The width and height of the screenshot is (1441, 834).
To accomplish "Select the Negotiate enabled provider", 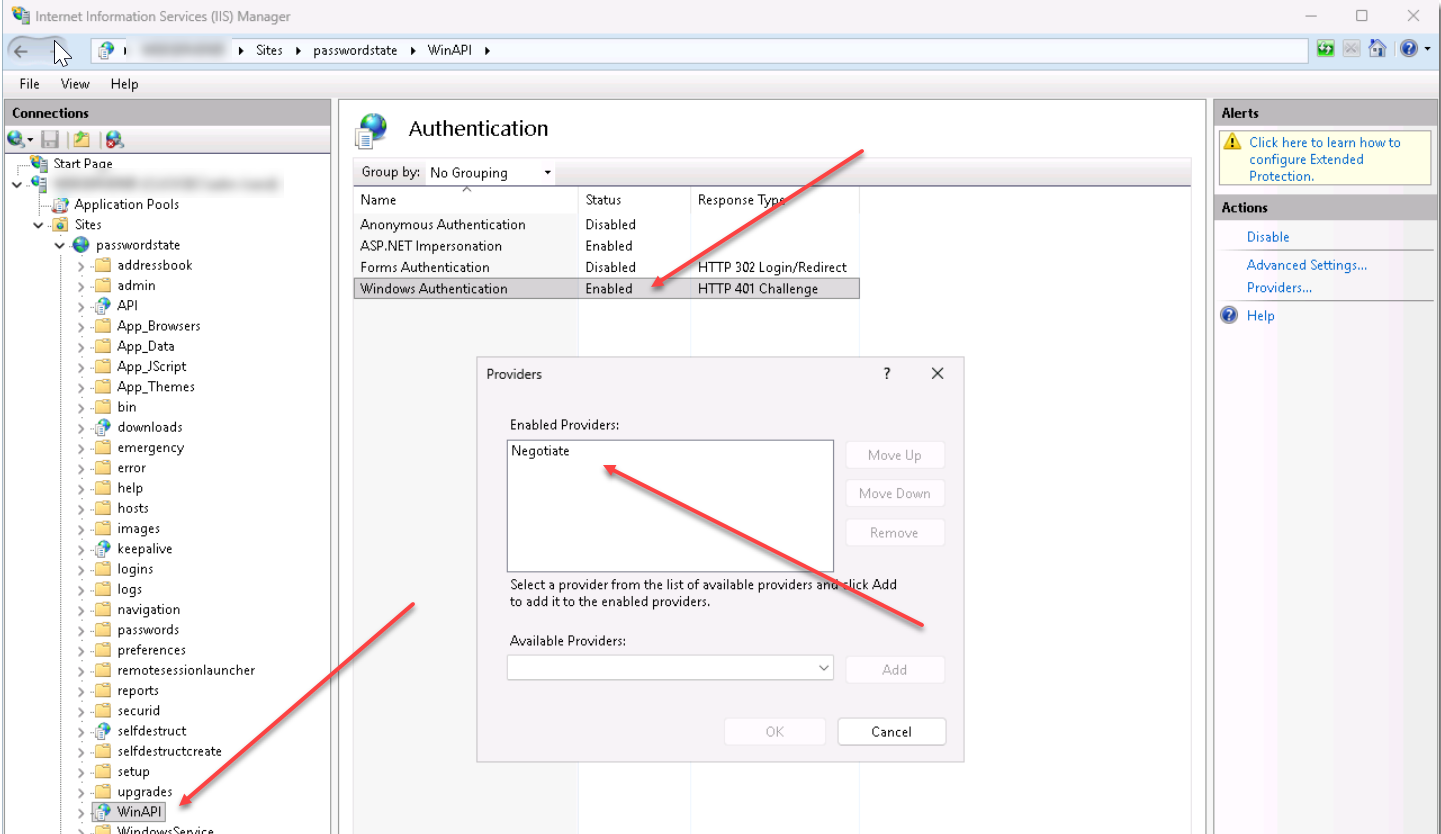I will 540,451.
